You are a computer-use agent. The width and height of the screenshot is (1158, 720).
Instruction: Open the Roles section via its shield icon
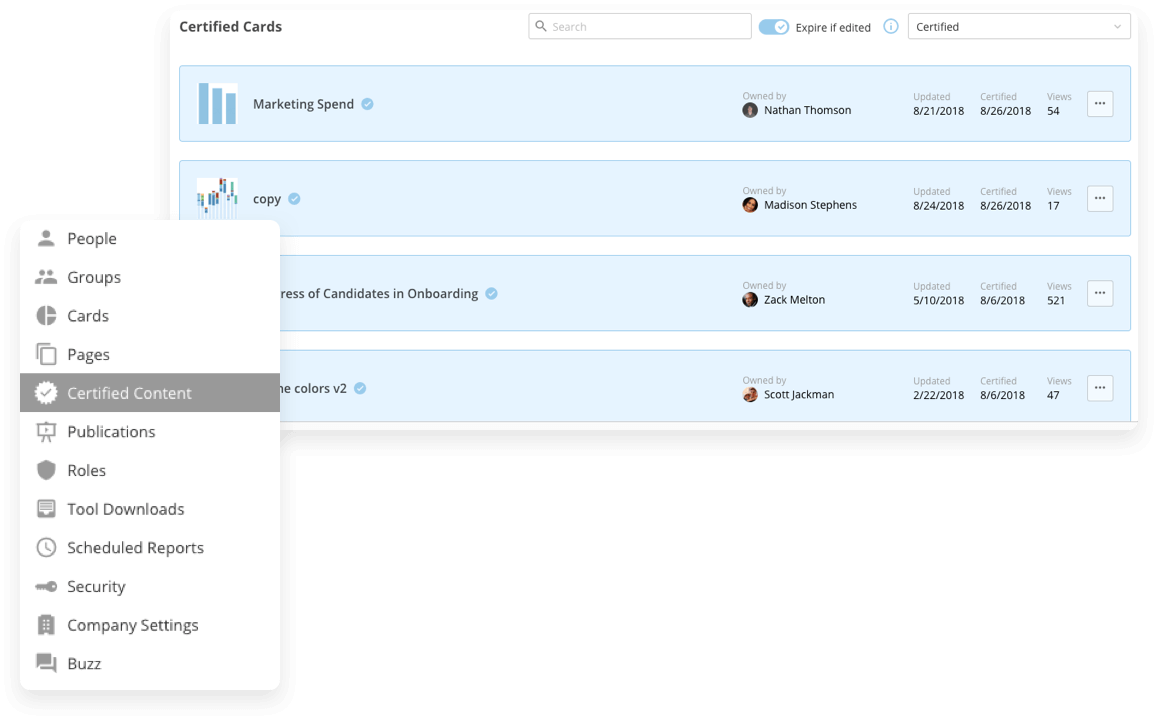click(46, 470)
